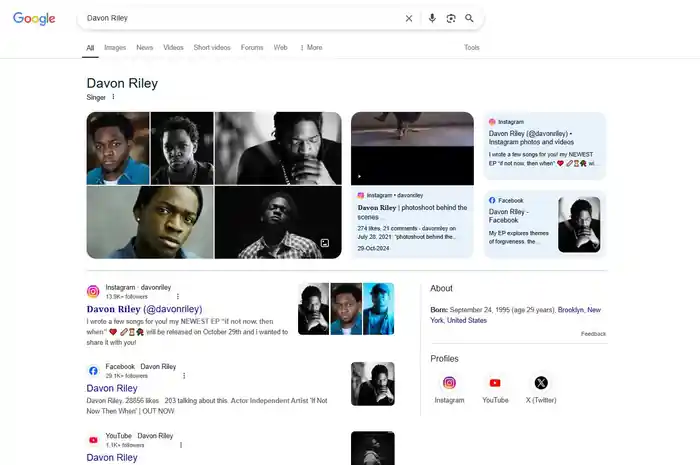
Task: Open the X (Twitter) profile icon
Action: point(541,383)
